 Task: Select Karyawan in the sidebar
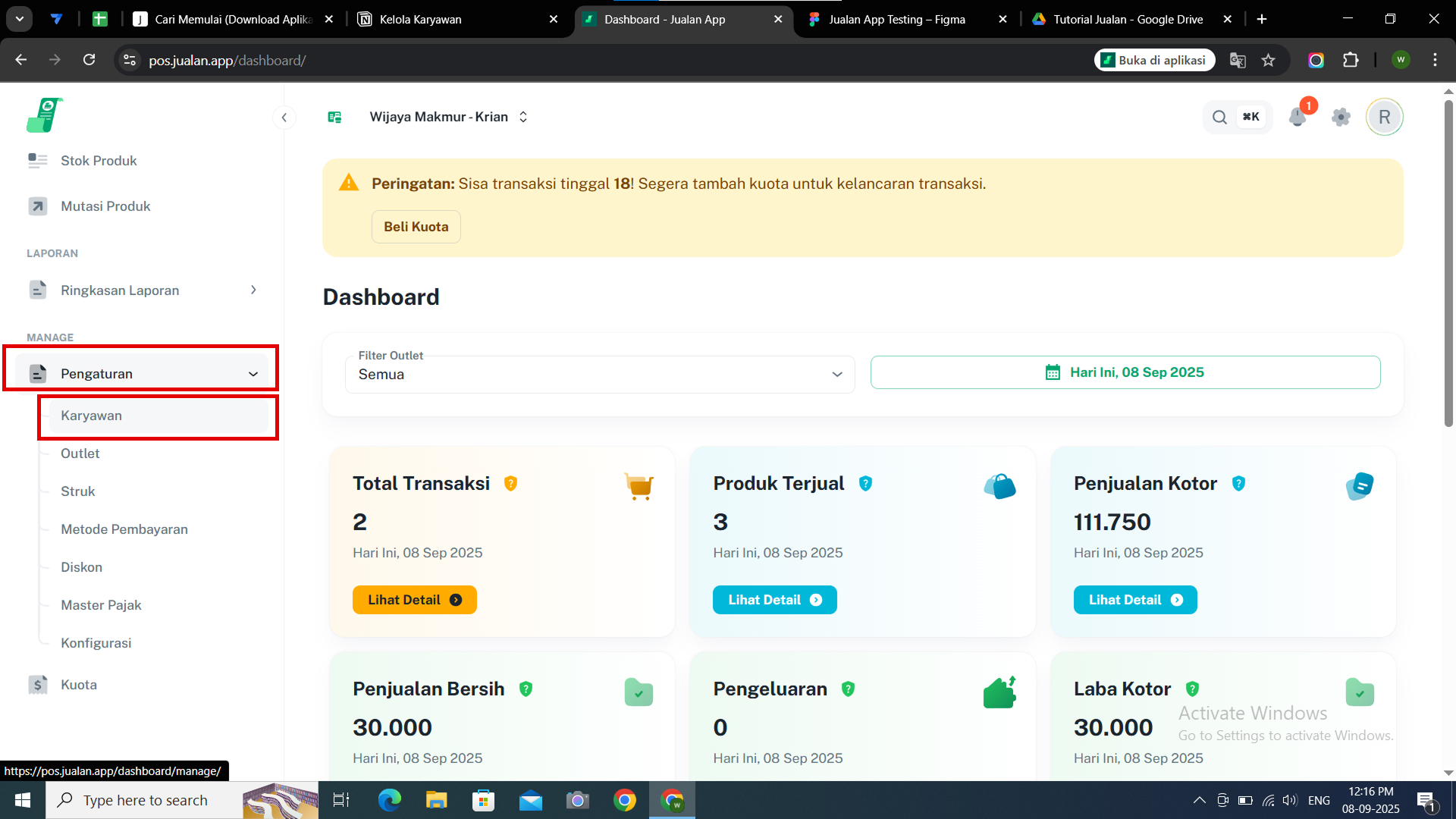[x=91, y=416]
